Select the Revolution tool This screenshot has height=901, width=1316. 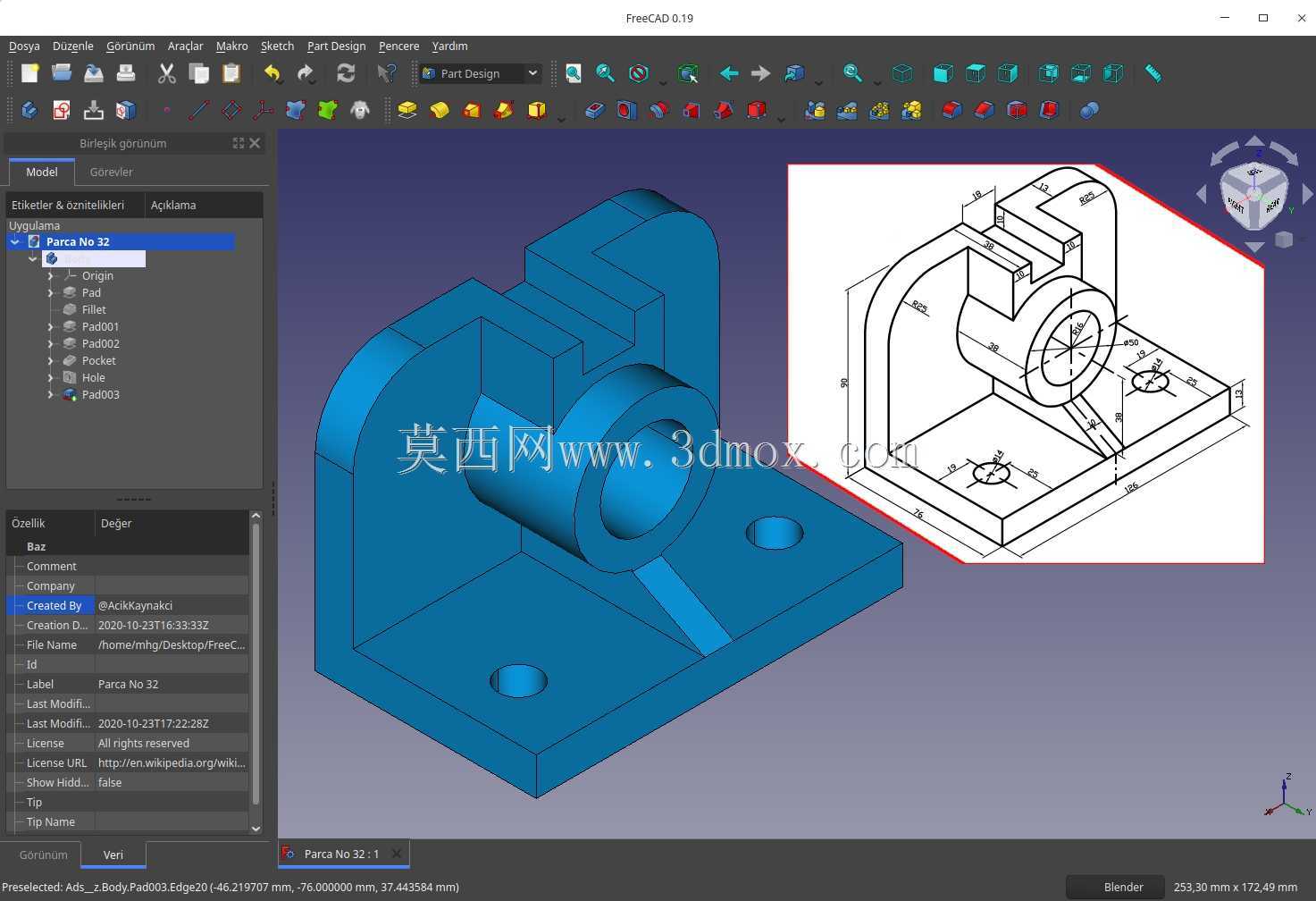[440, 110]
